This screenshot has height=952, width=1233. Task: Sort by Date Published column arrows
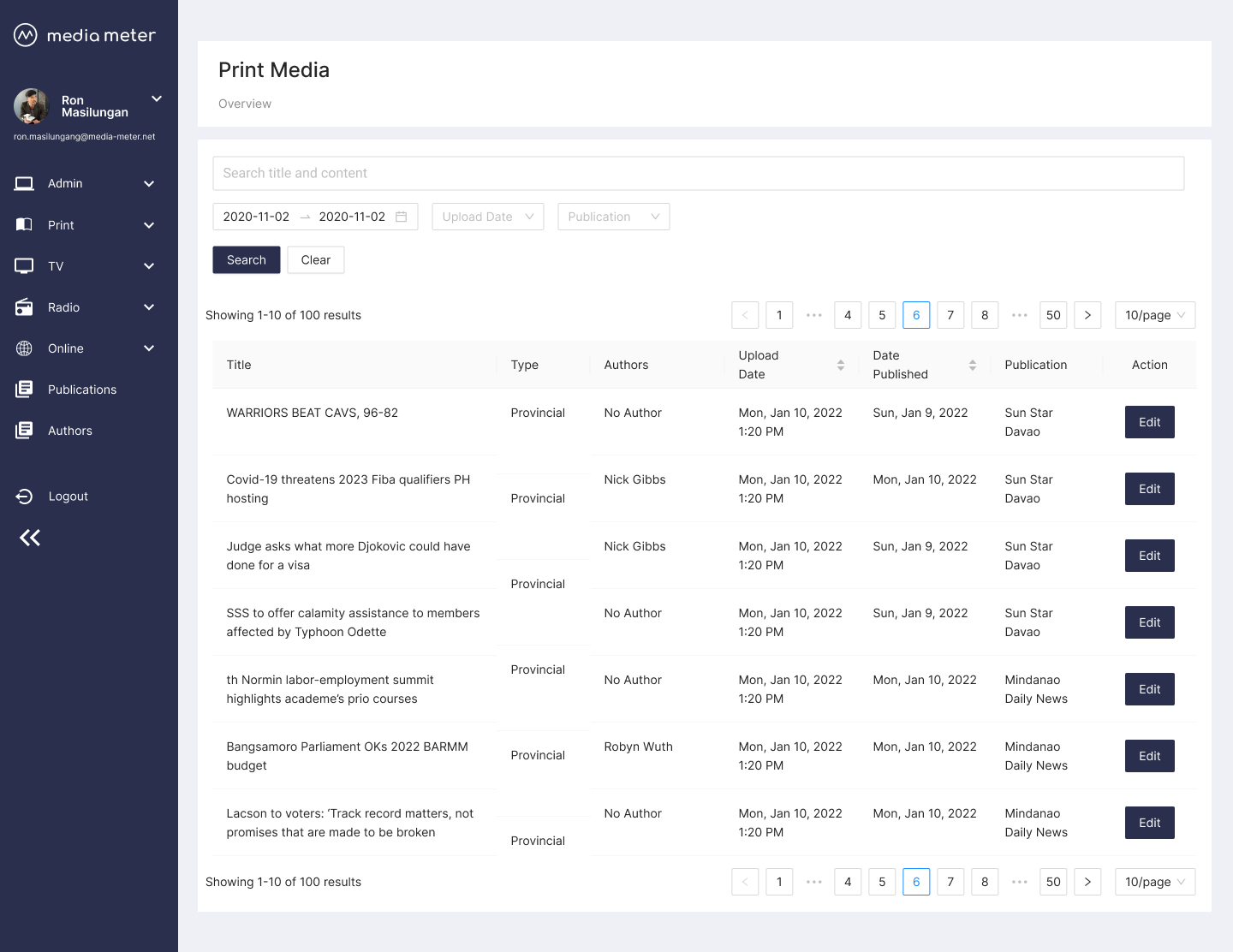coord(972,365)
